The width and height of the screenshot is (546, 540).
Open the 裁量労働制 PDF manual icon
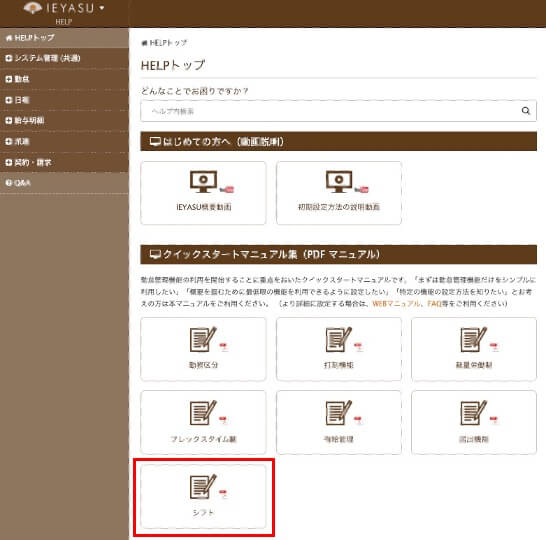point(474,339)
